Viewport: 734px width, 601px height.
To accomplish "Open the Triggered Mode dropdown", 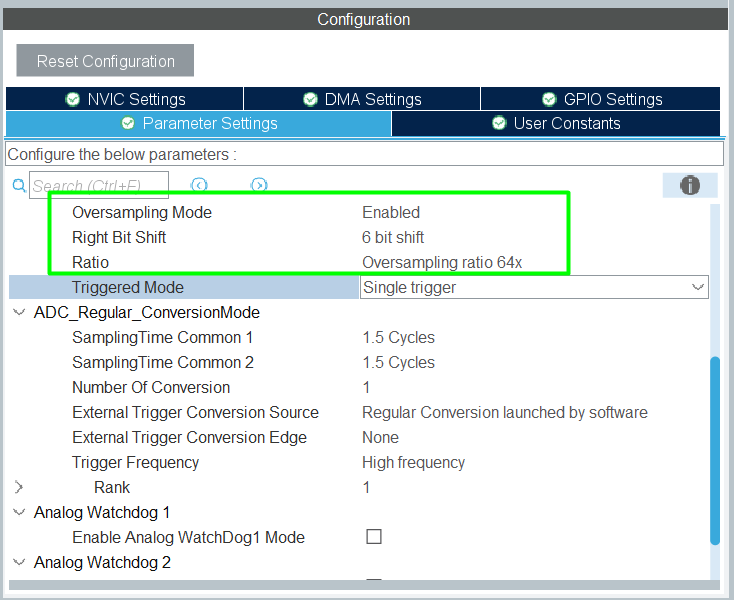I will pos(697,287).
